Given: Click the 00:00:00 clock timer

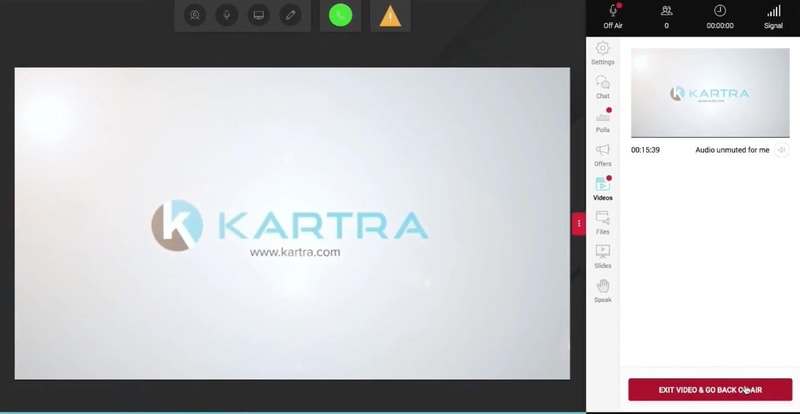Looking at the screenshot, I should (x=720, y=16).
